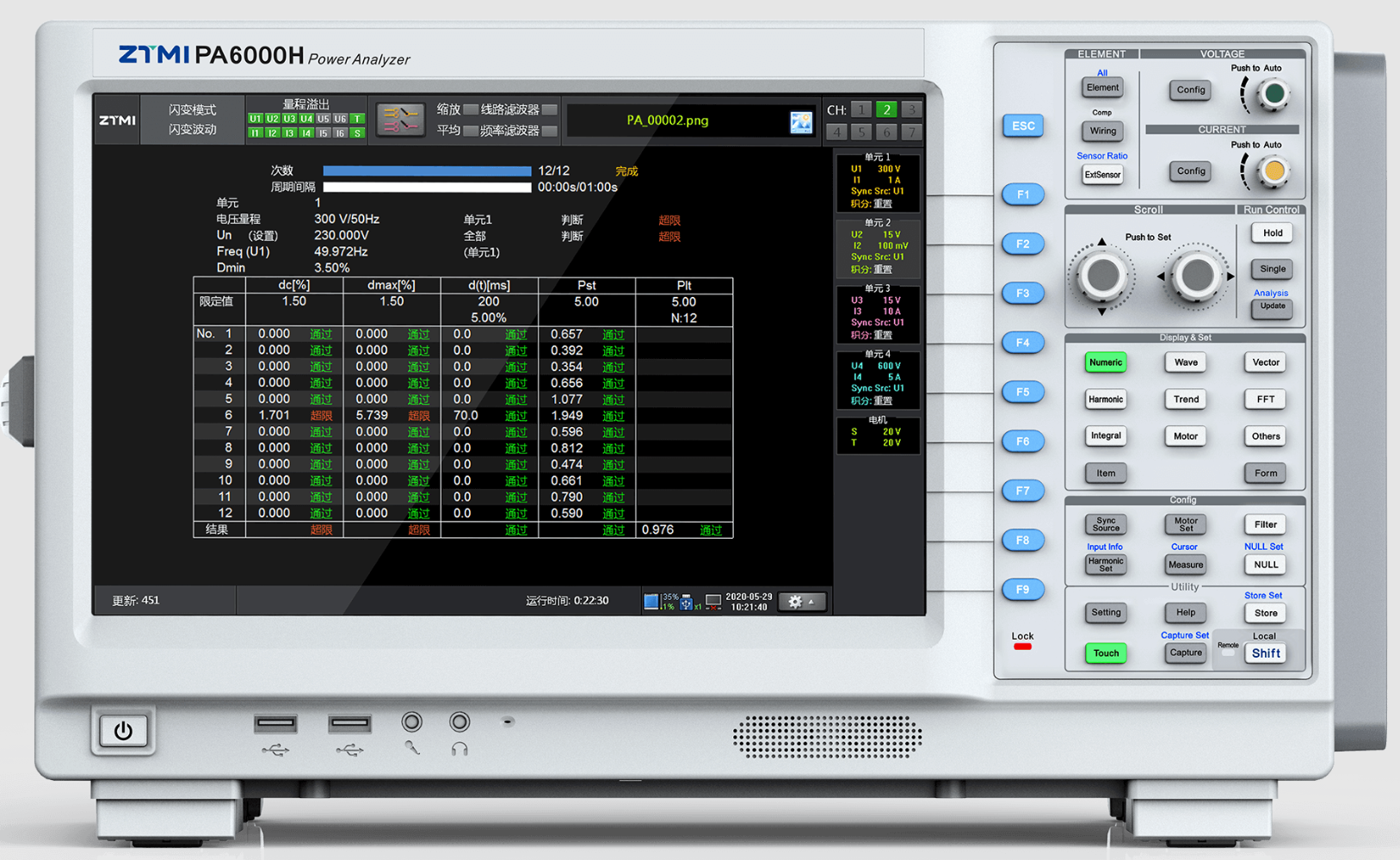
Task: Open the 单元 1 range panel
Action: tap(878, 182)
